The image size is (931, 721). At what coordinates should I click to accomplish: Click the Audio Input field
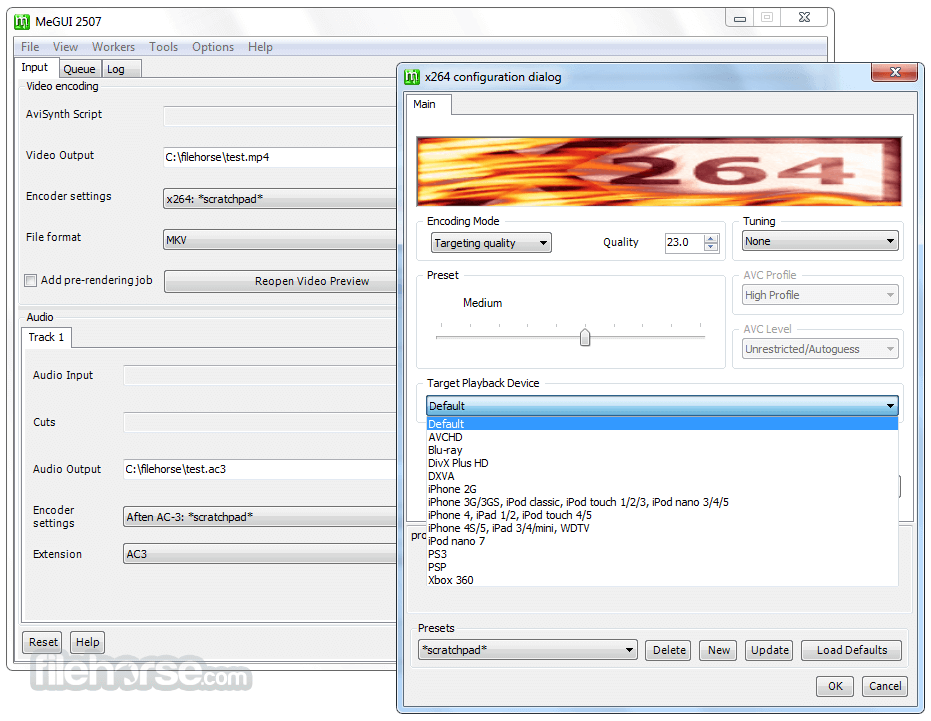[x=260, y=375]
